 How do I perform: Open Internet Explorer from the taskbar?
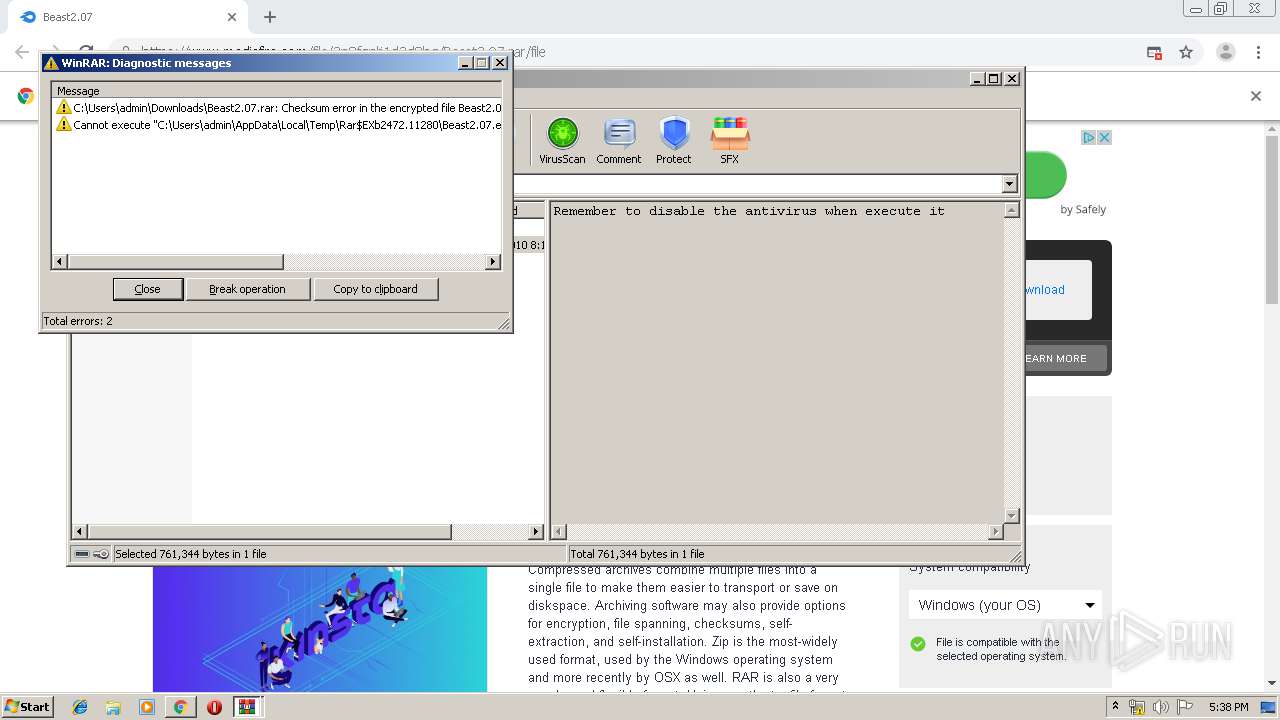(80, 707)
